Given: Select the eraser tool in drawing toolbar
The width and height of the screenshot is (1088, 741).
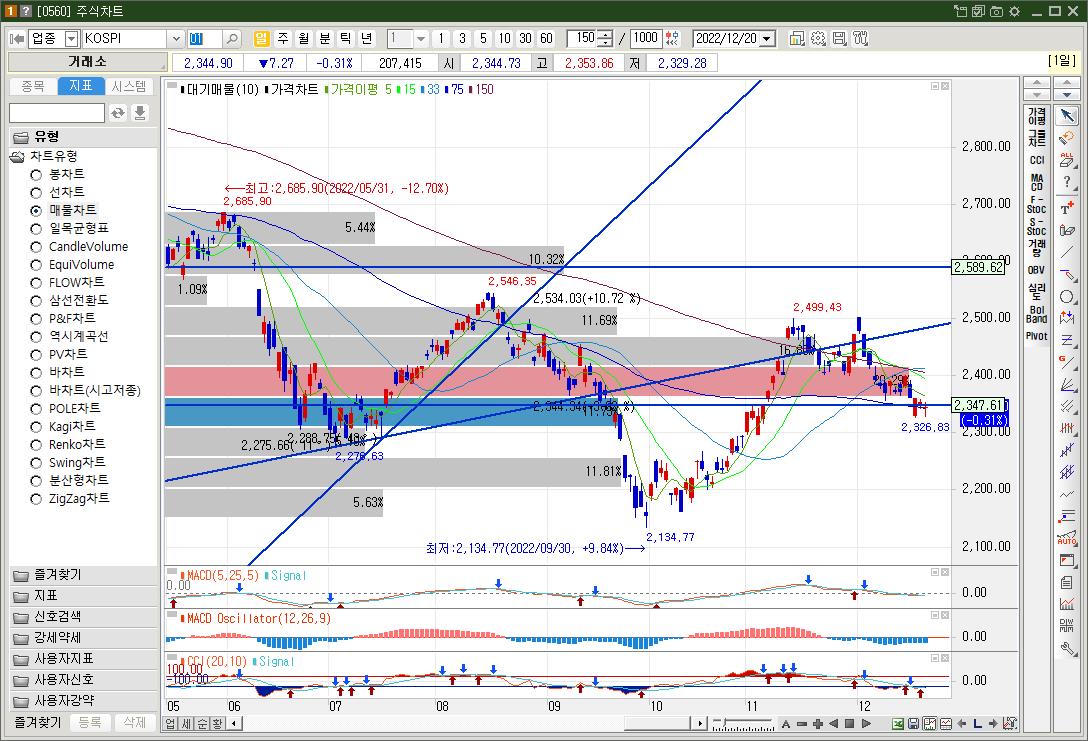Looking at the screenshot, I should click(x=1067, y=138).
